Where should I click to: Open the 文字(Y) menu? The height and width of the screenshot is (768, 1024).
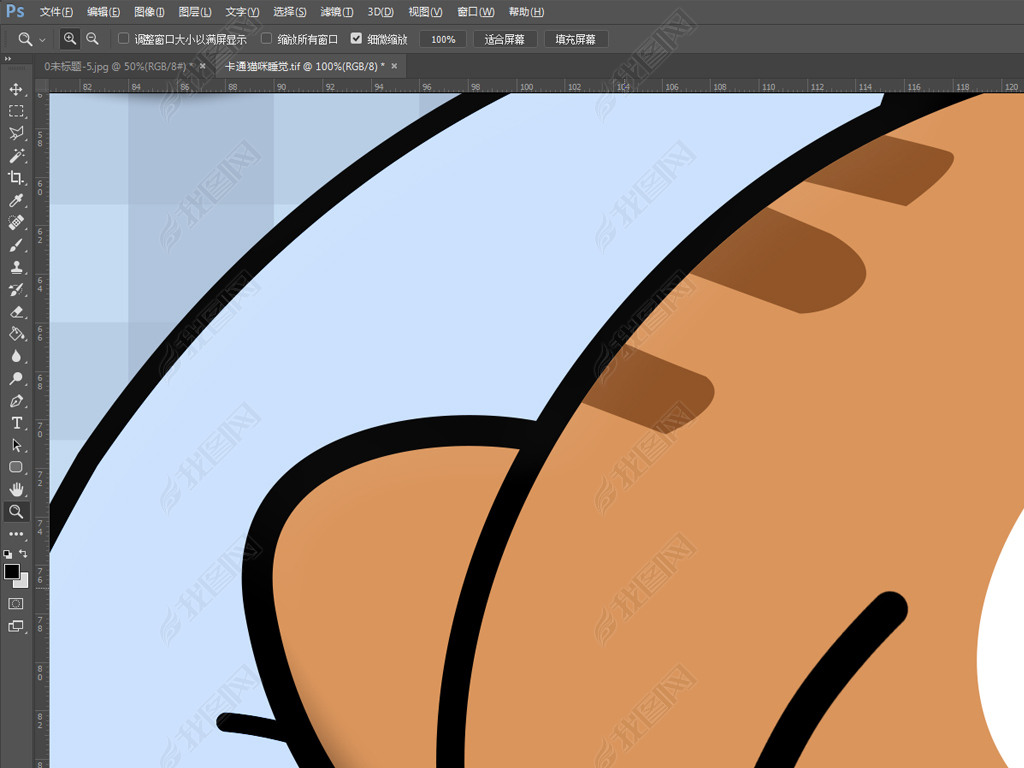(242, 12)
